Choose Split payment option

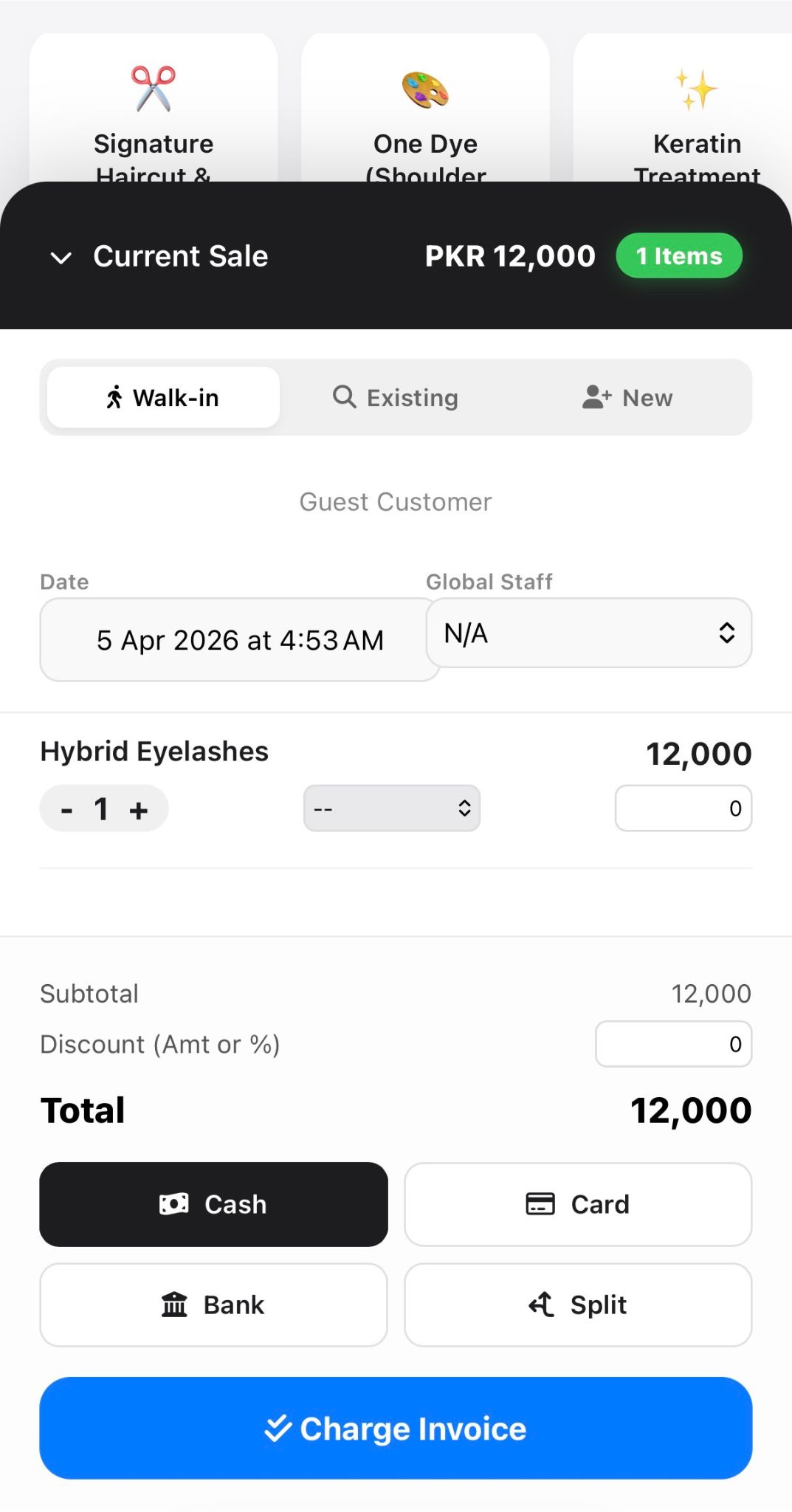pos(578,1305)
